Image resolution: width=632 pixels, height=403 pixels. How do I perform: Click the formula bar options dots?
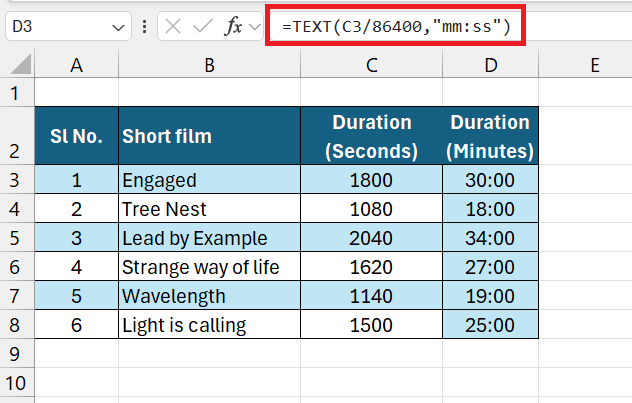(144, 27)
